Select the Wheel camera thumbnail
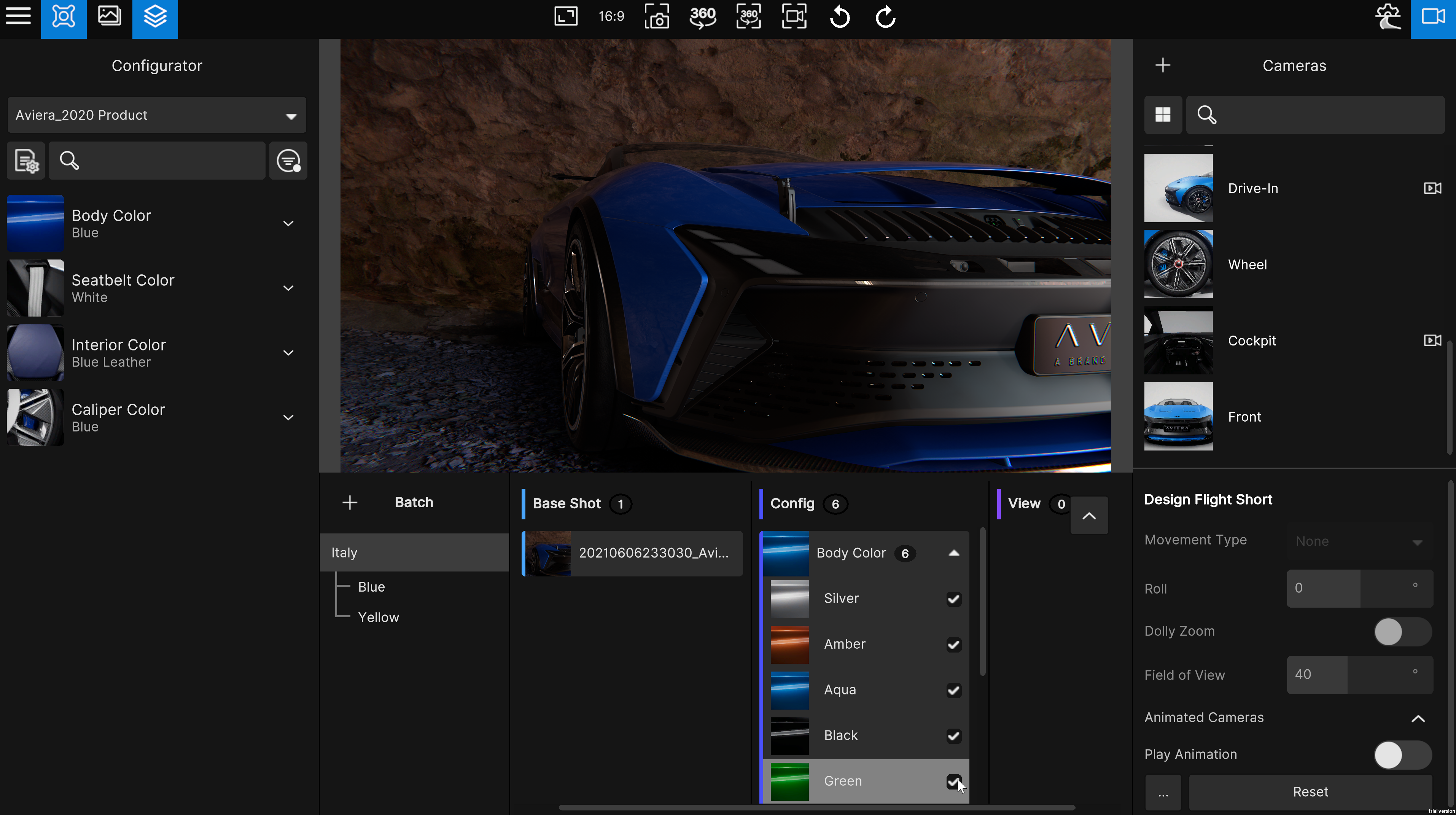 (x=1178, y=264)
